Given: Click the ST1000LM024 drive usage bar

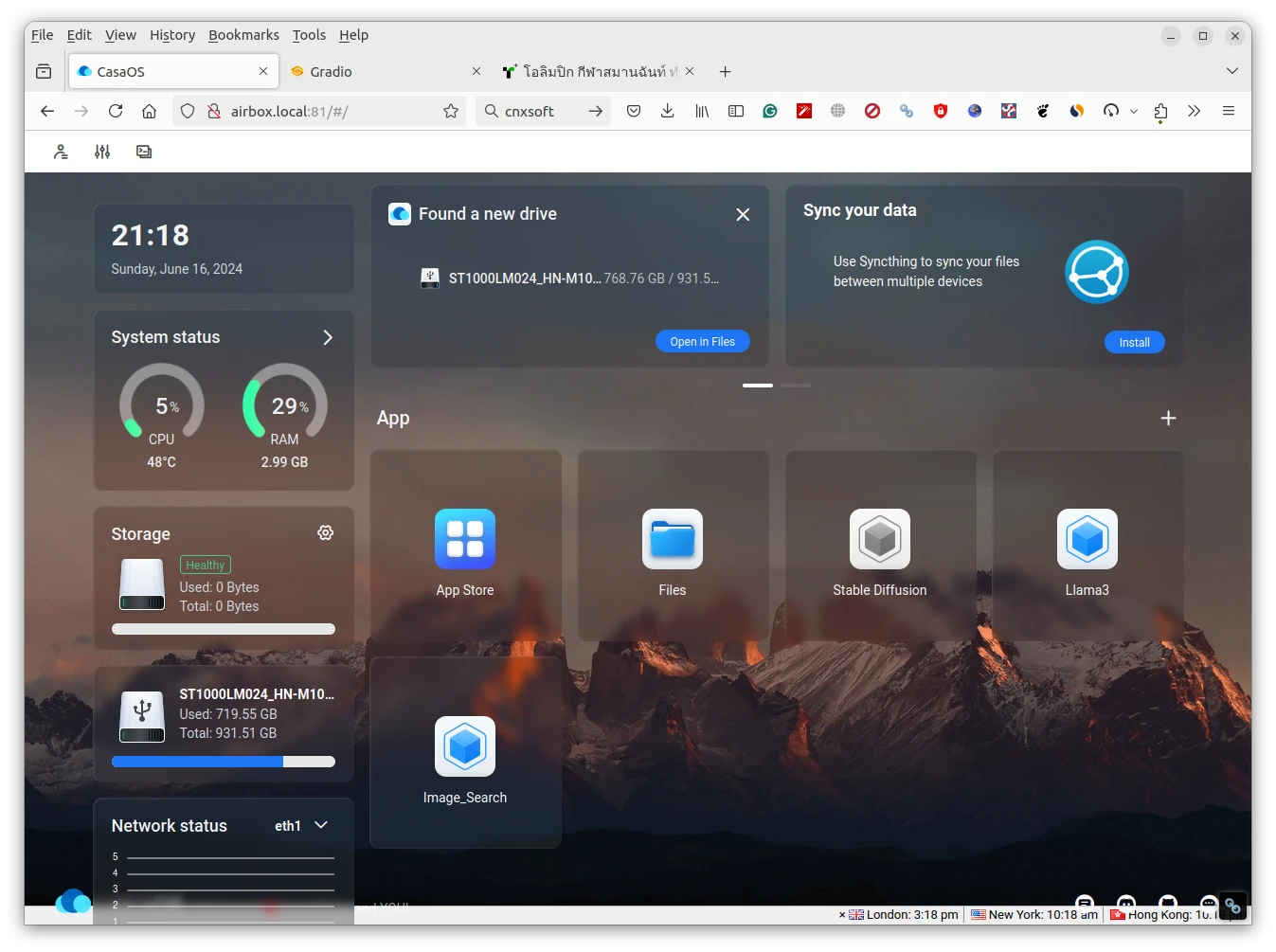Looking at the screenshot, I should [x=224, y=762].
